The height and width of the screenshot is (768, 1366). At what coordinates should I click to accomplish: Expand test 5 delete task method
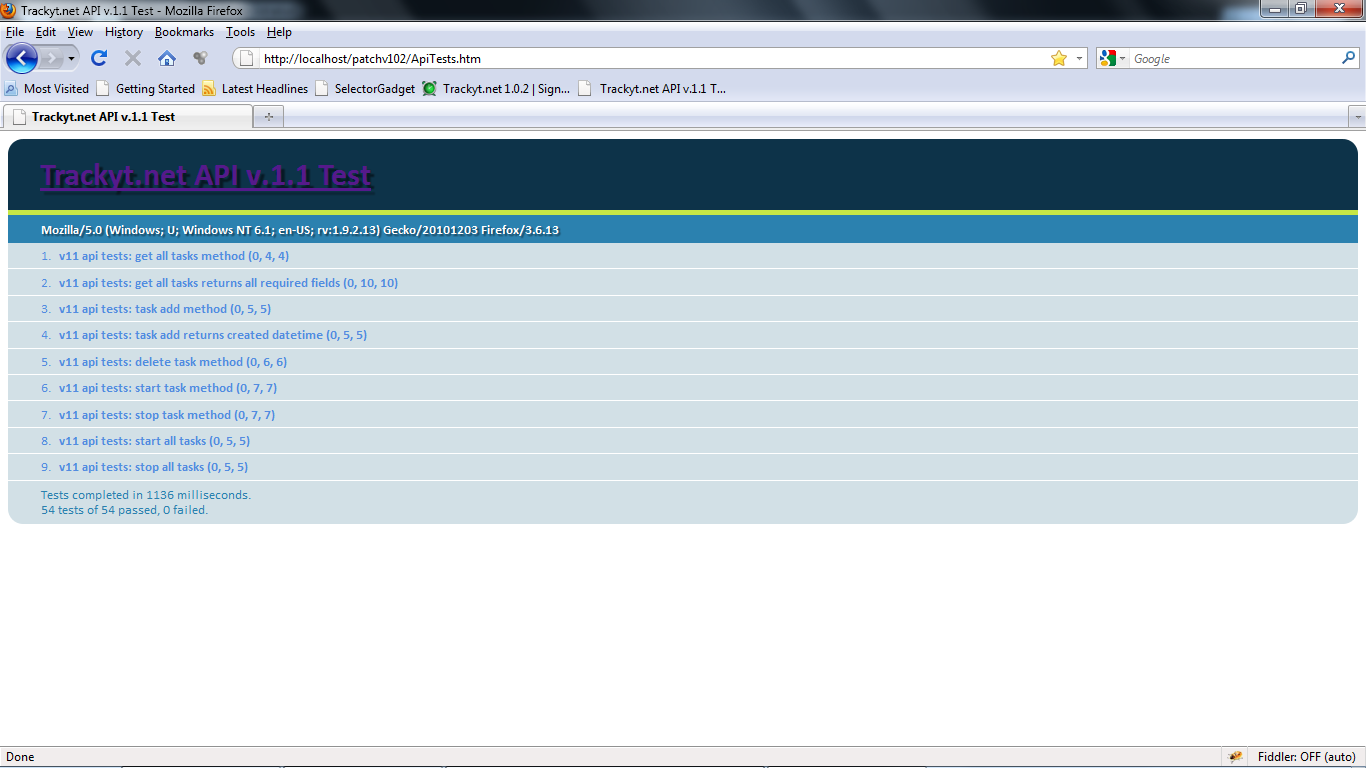tap(173, 362)
